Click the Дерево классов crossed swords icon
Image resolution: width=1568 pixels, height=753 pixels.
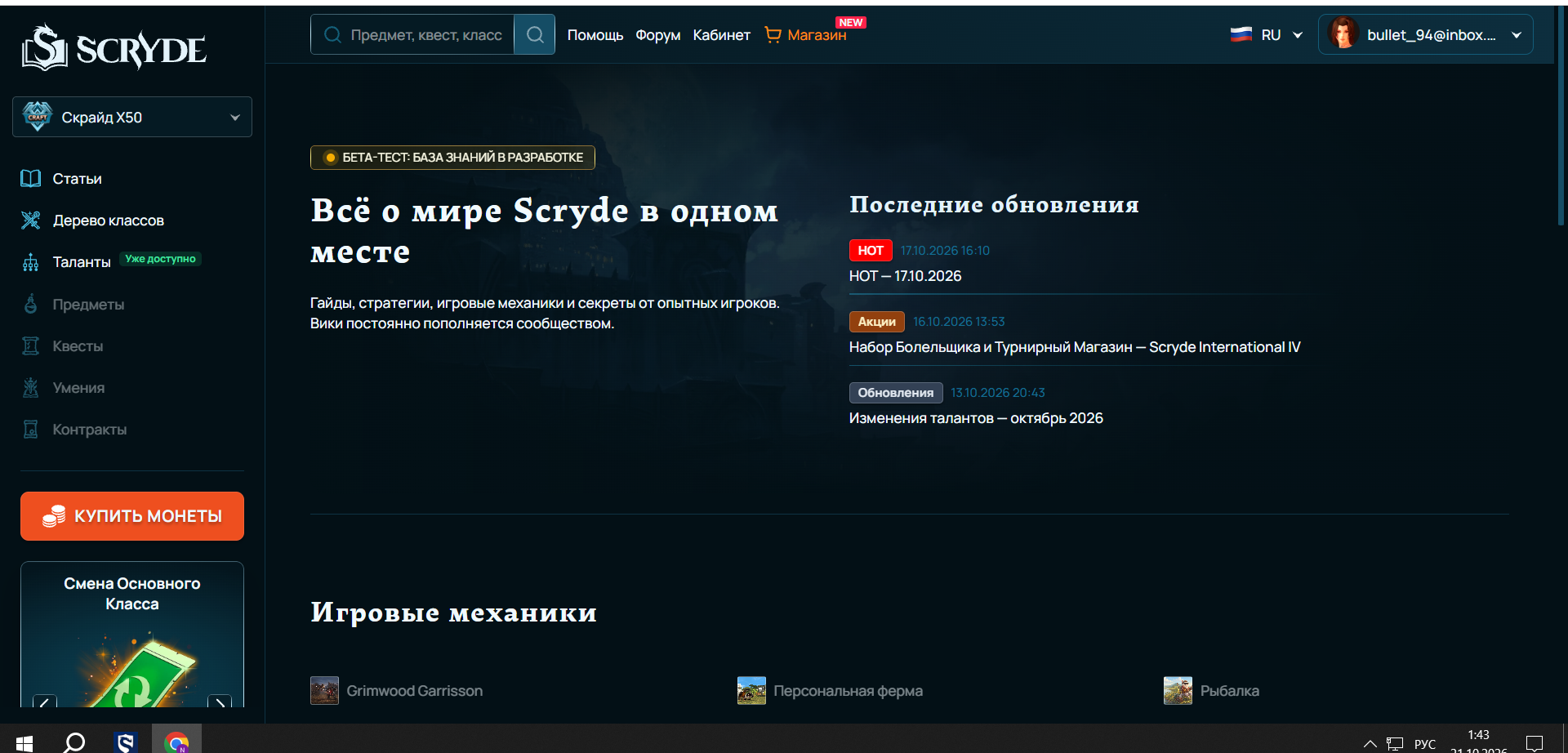pyautogui.click(x=31, y=221)
